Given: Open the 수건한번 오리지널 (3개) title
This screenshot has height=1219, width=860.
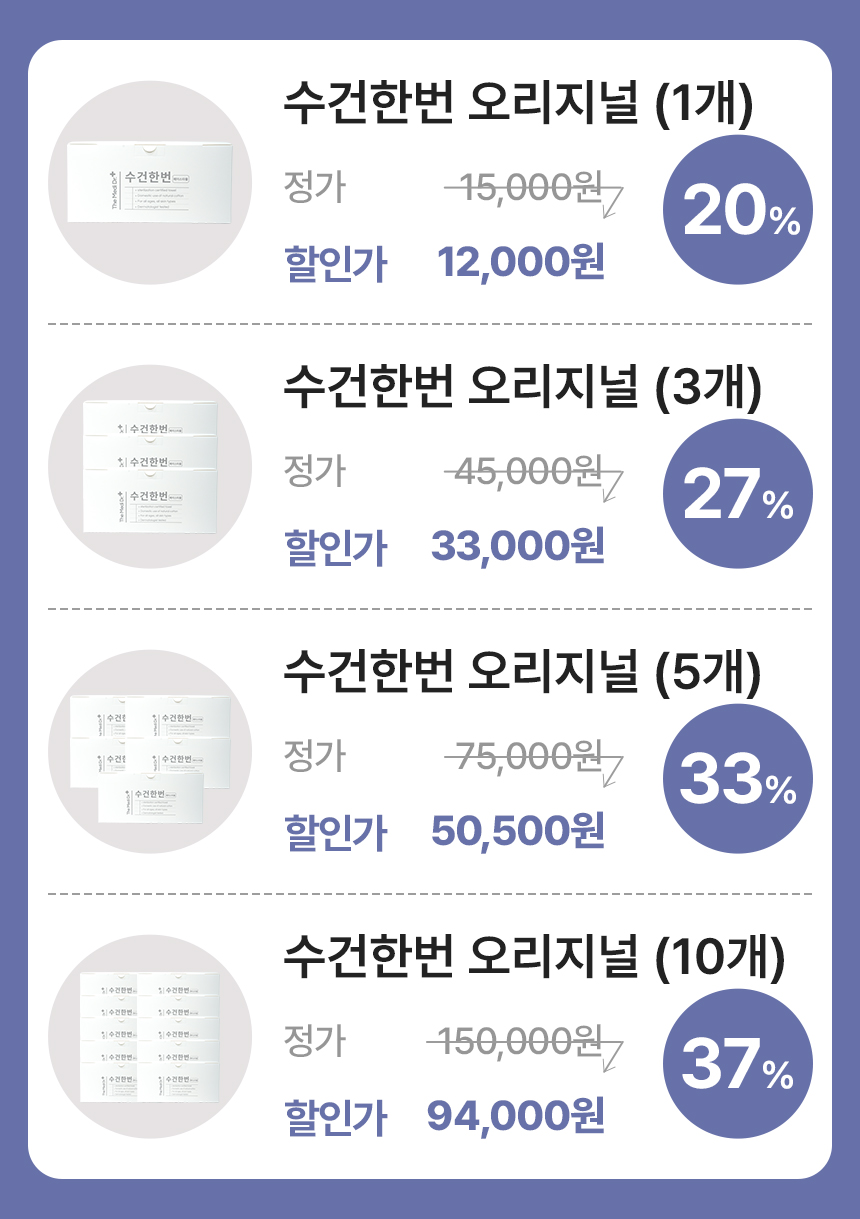Looking at the screenshot, I should [522, 387].
